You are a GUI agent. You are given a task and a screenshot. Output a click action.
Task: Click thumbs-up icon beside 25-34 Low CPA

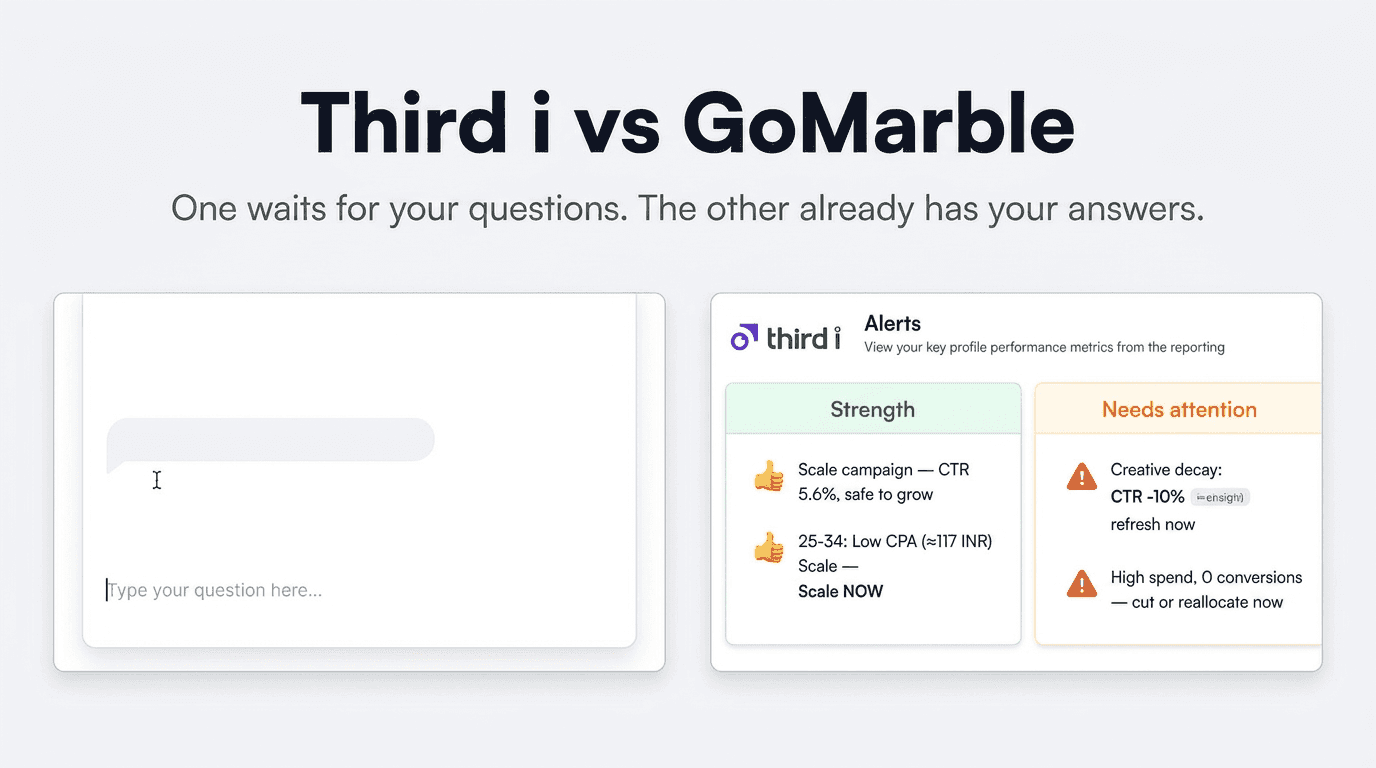(x=769, y=548)
